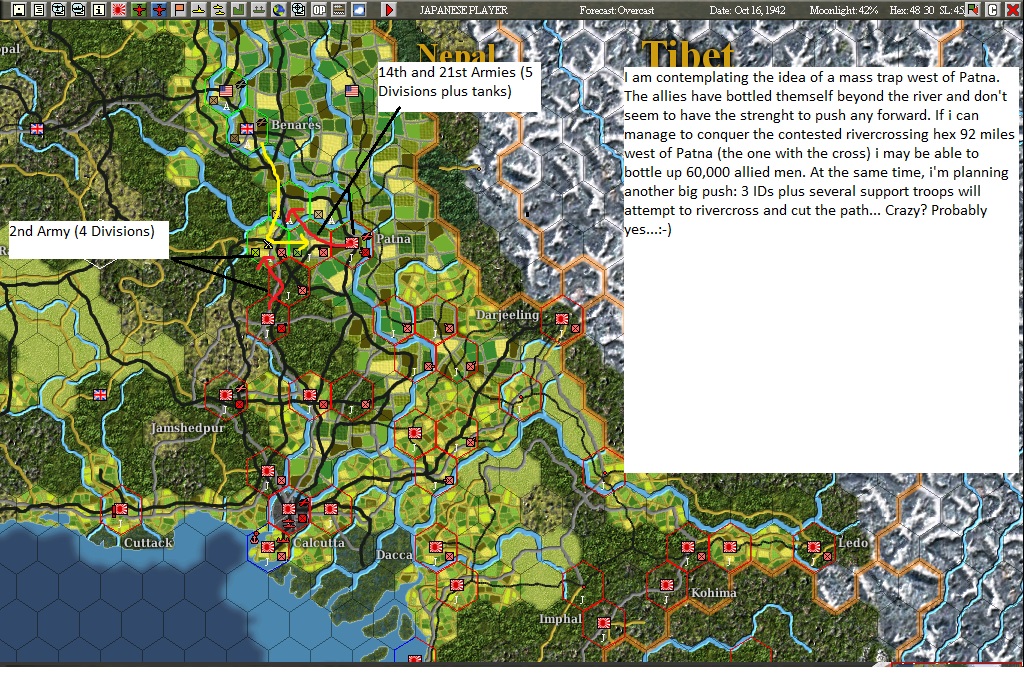This screenshot has height=677, width=1025.
Task: Select the Japanese base near Darjeeling
Action: (562, 319)
